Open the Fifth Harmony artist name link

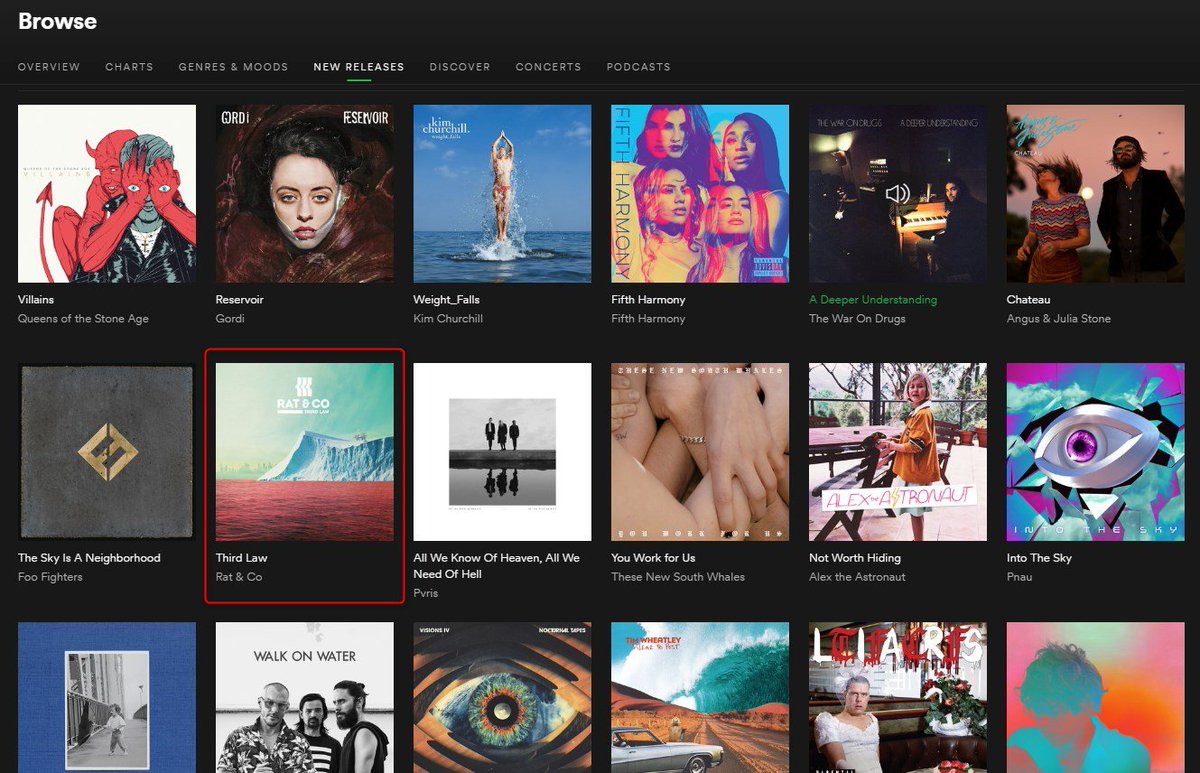pyautogui.click(x=648, y=319)
